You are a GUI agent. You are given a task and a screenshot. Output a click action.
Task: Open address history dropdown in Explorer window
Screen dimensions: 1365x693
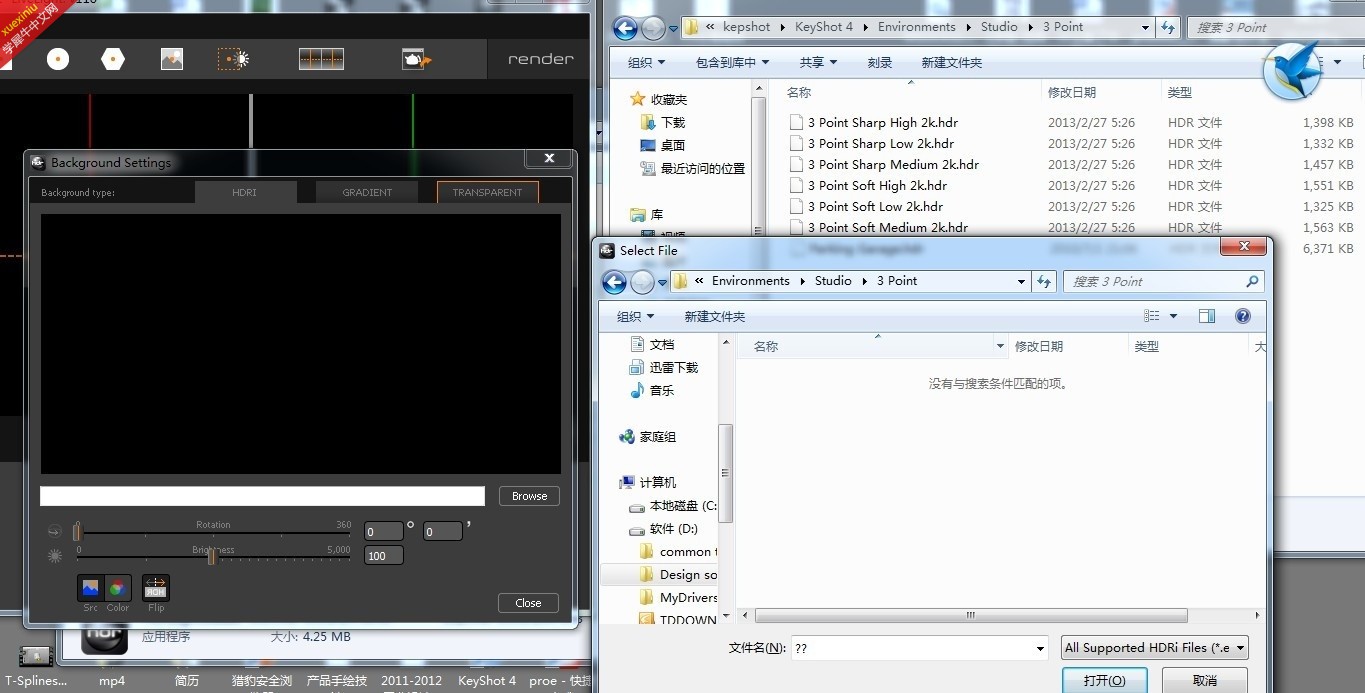coord(1146,28)
